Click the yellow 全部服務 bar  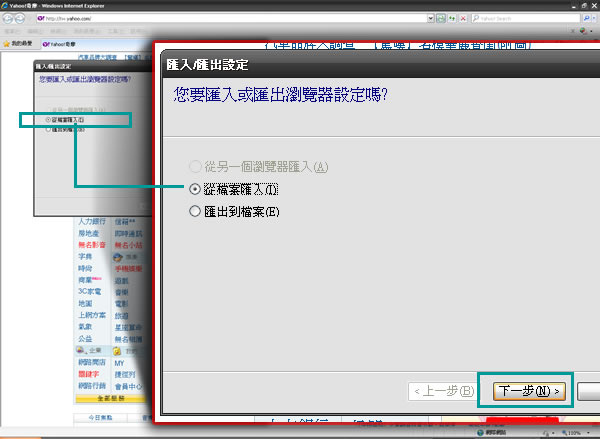coord(111,398)
